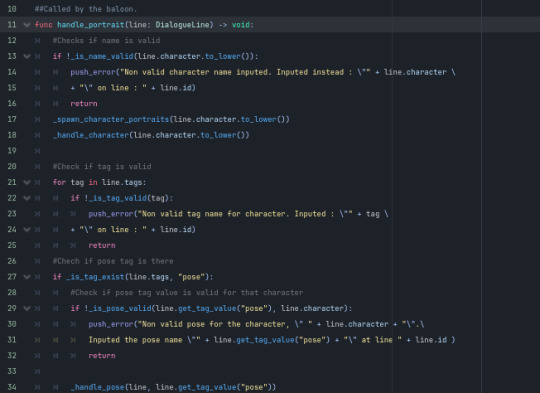Click the '#Checks if name is valid' comment
This screenshot has width=540, height=393.
coord(106,40)
